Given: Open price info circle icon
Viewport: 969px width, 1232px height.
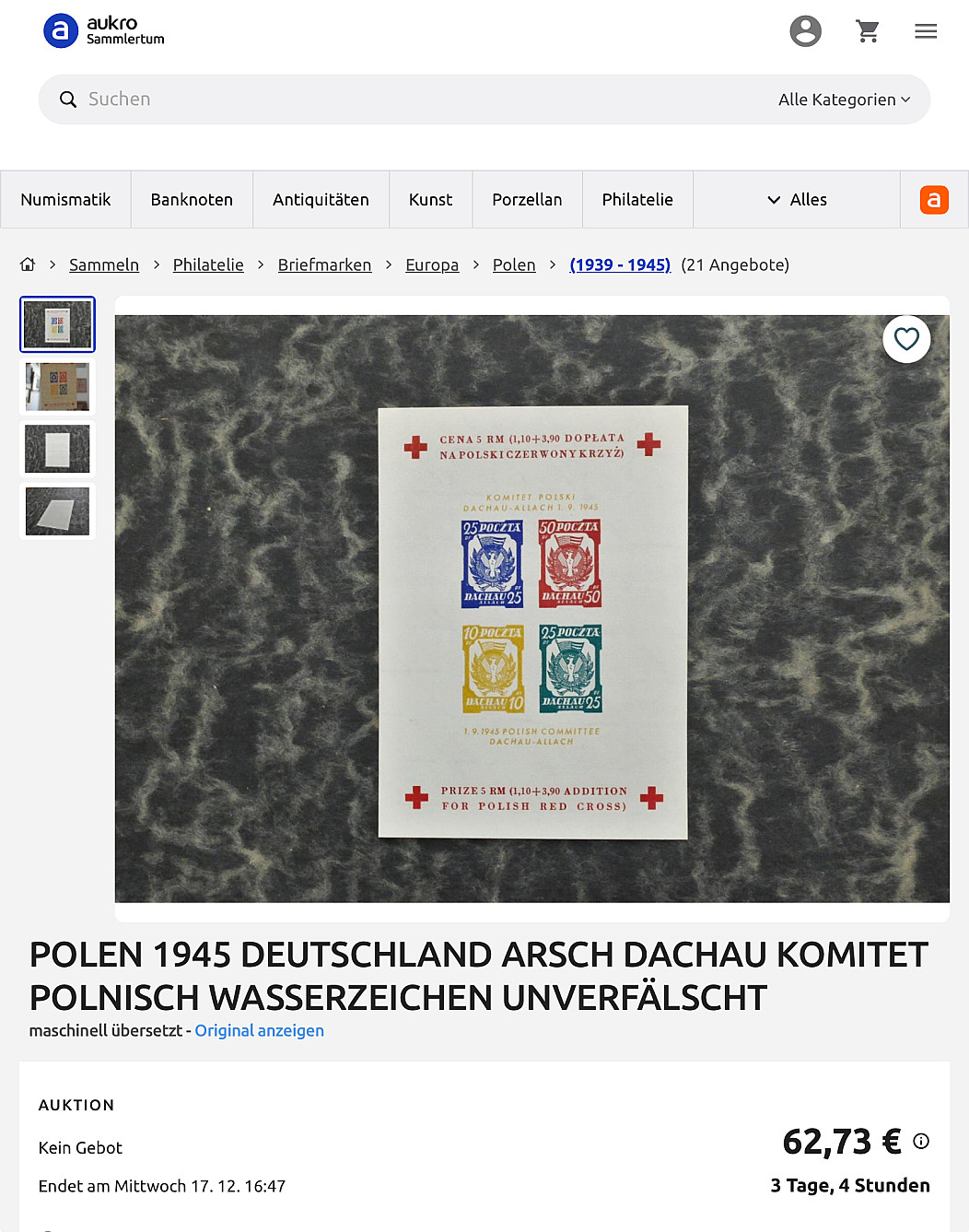Looking at the screenshot, I should pos(921,1141).
